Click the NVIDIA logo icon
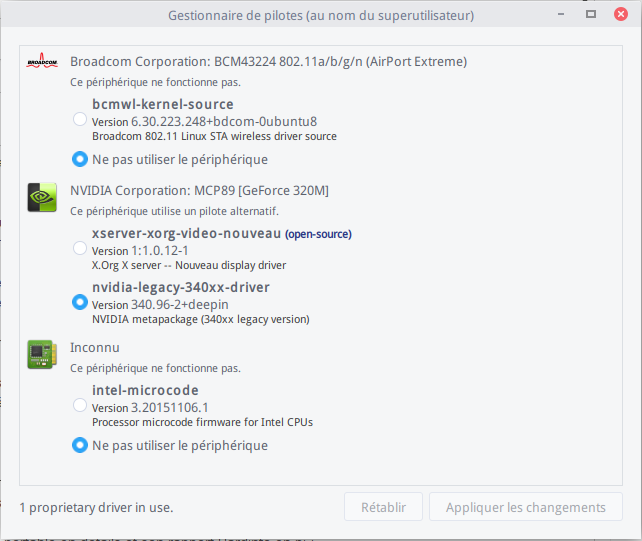This screenshot has height=541, width=642. pyautogui.click(x=42, y=197)
